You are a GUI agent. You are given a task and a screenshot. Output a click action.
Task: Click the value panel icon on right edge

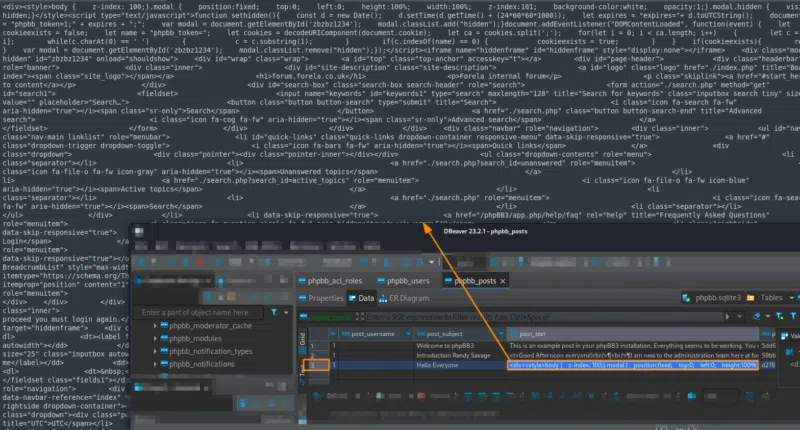[785, 336]
